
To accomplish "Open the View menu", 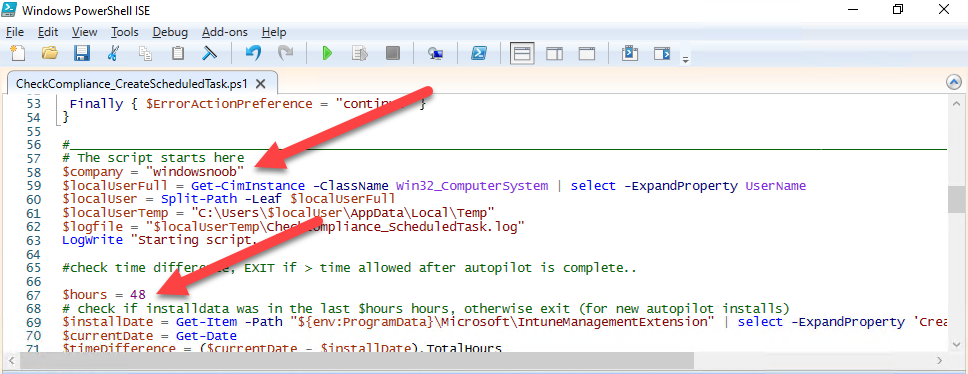I will [x=85, y=32].
